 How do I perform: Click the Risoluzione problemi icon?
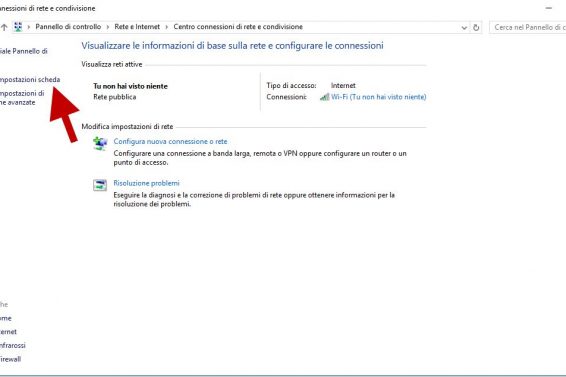pyautogui.click(x=100, y=185)
